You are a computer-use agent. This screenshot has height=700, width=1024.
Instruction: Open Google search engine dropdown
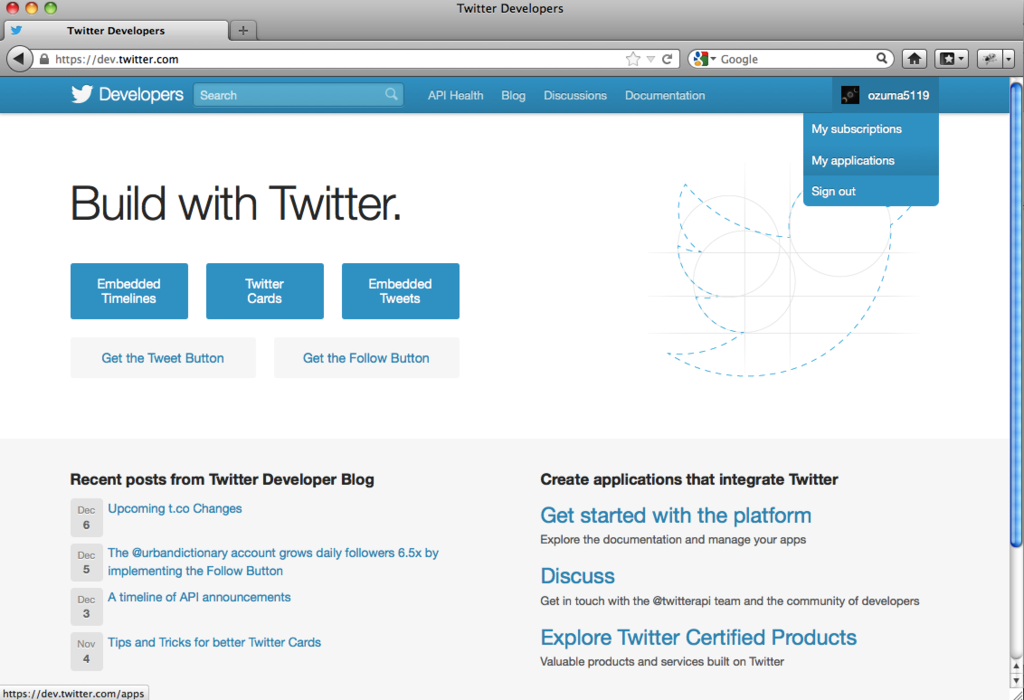(x=705, y=59)
